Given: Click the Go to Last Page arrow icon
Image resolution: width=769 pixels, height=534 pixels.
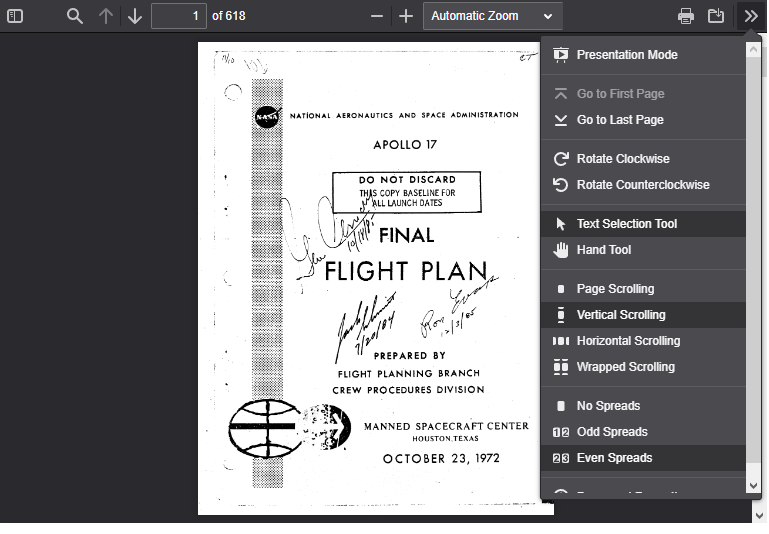Looking at the screenshot, I should 561,120.
